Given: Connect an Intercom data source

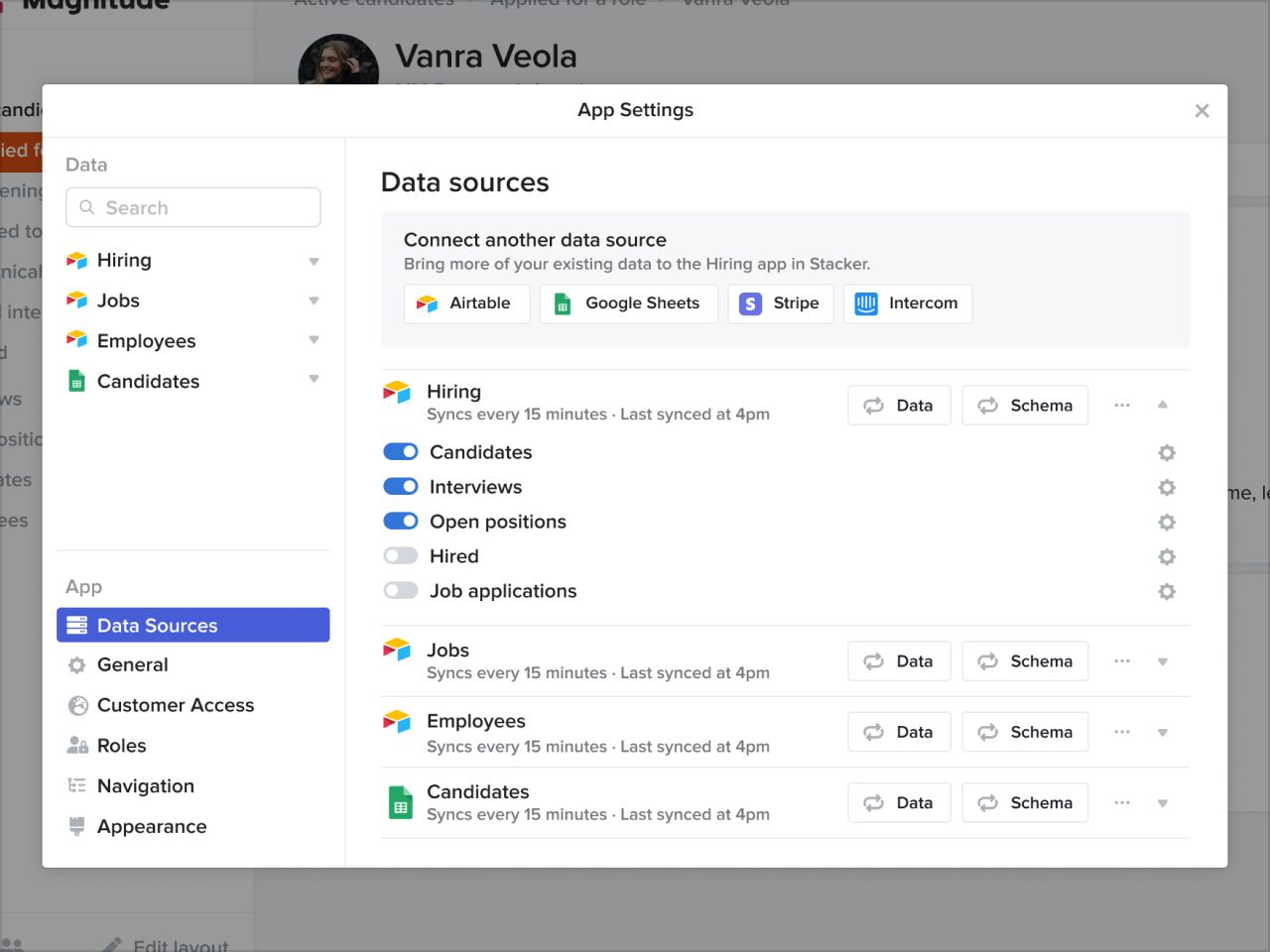Looking at the screenshot, I should pos(908,303).
